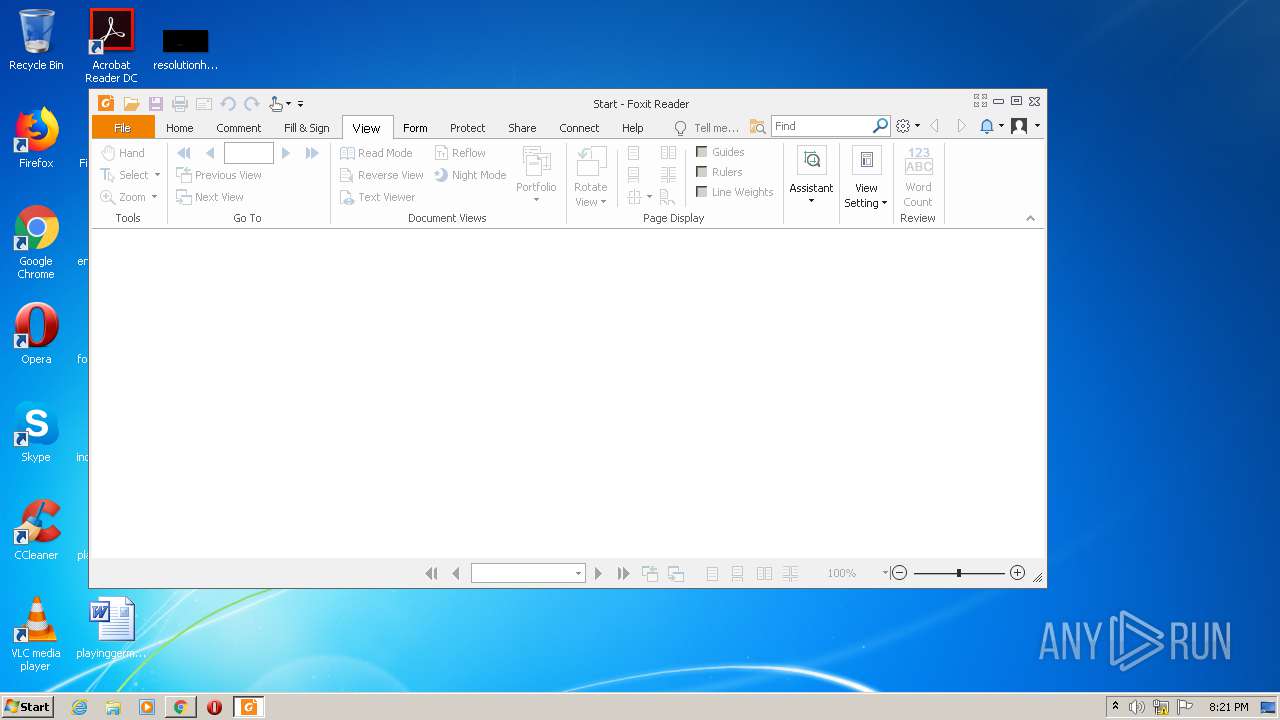Click the Find text input field
This screenshot has height=720, width=1280.
(822, 126)
